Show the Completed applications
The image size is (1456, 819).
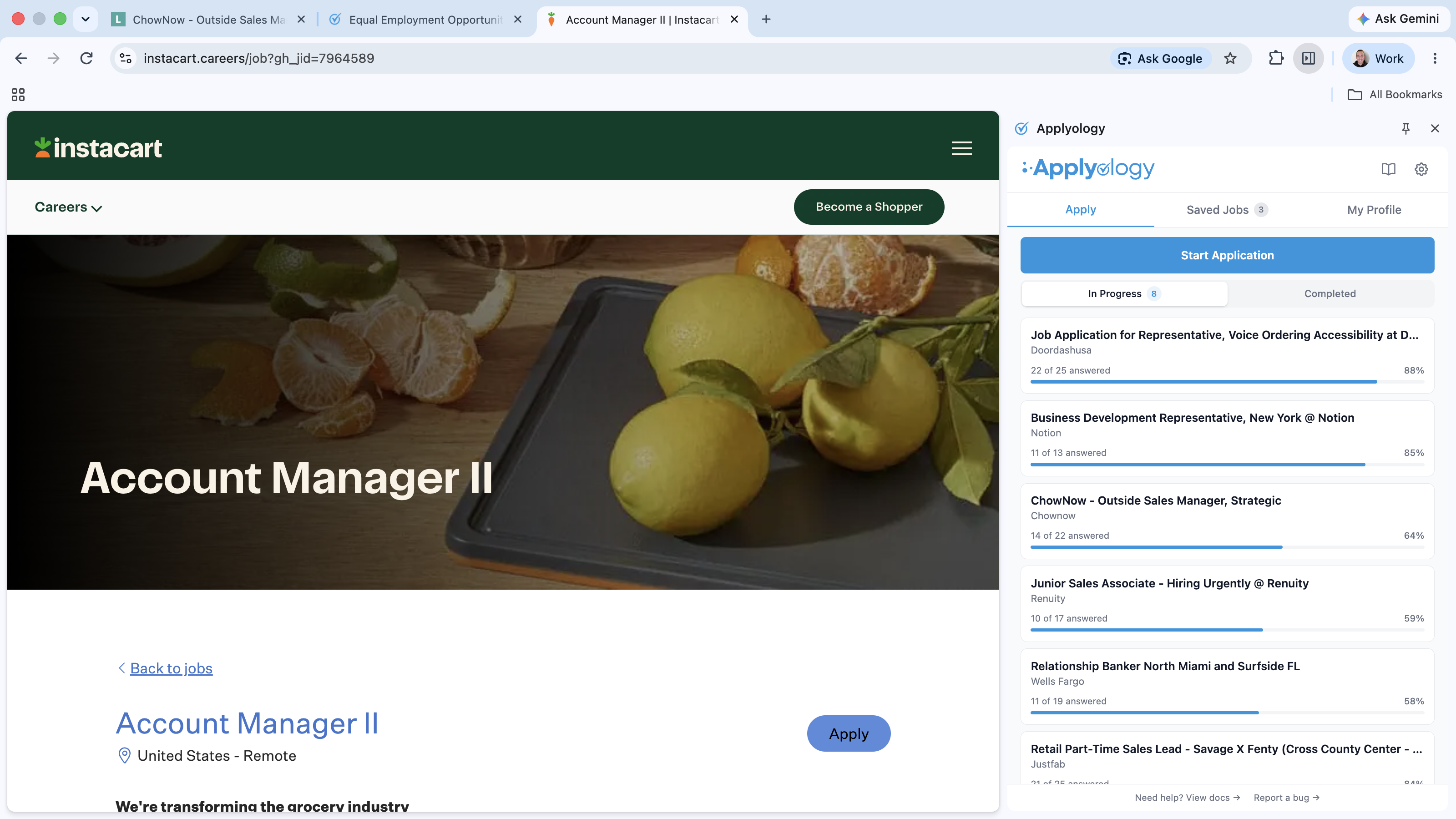coord(1330,293)
